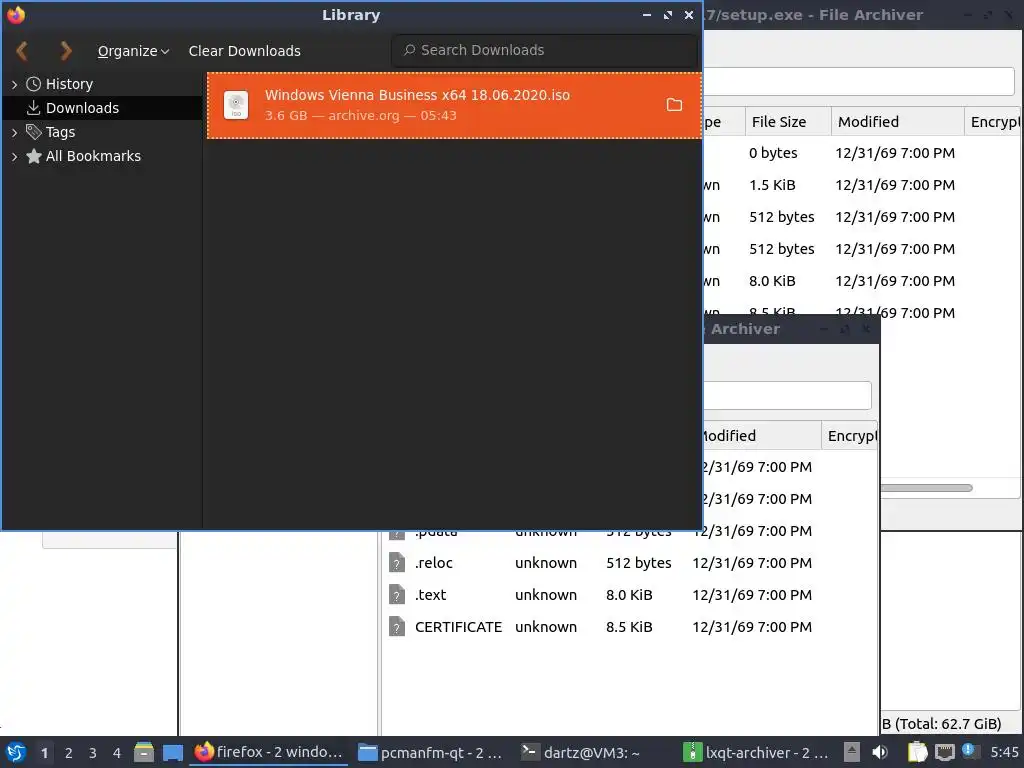Screen dimensions: 1024x768
Task: Expand the Tags tree node
Action: click(x=14, y=133)
